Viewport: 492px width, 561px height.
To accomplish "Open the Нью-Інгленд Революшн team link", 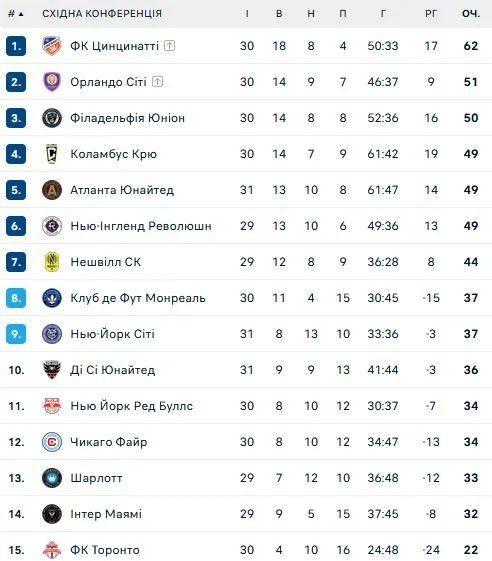I will point(141,226).
